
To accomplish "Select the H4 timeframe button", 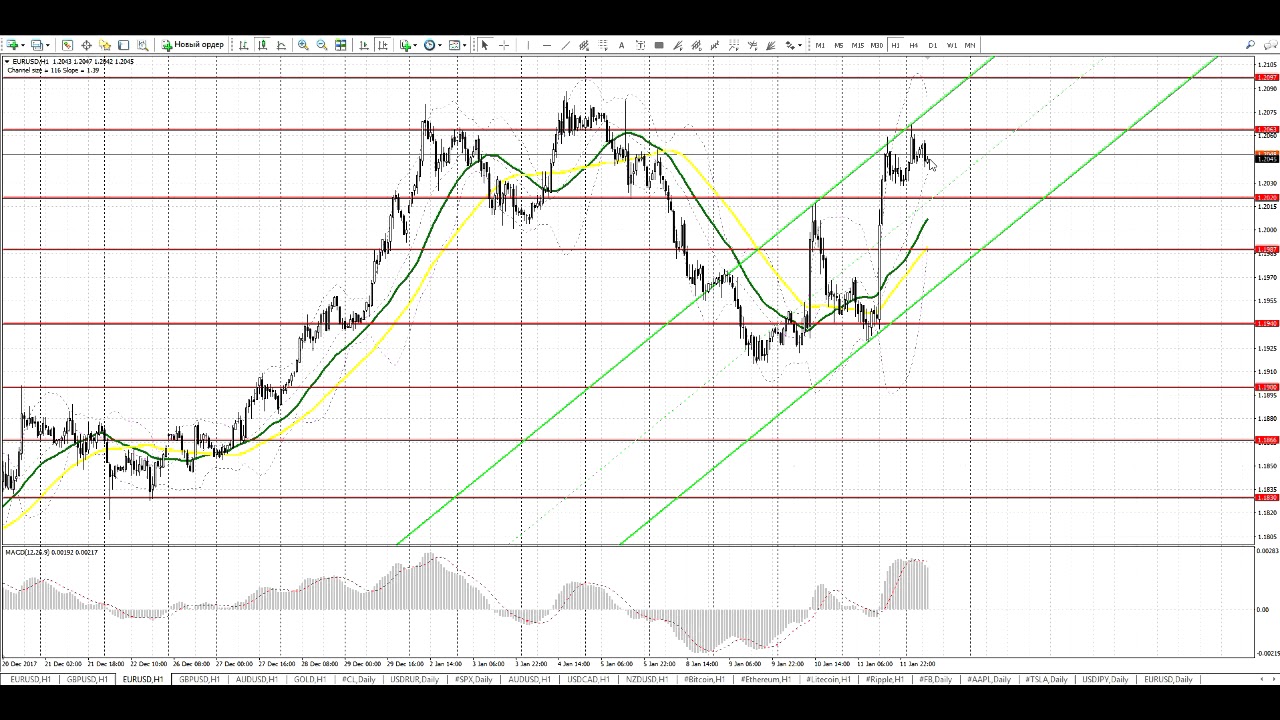I will (913, 45).
